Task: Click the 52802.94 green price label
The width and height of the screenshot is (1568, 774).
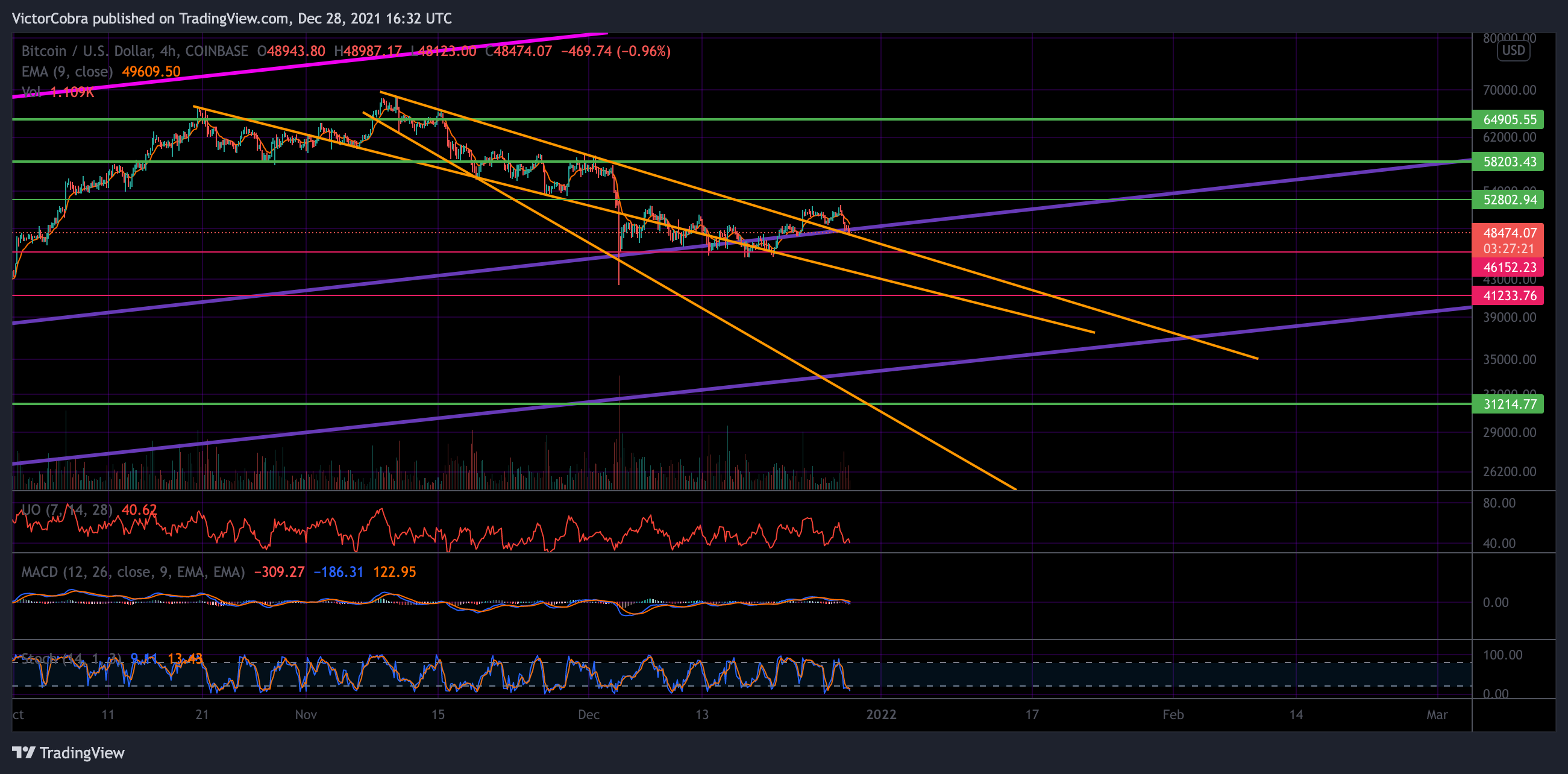Action: pyautogui.click(x=1507, y=200)
